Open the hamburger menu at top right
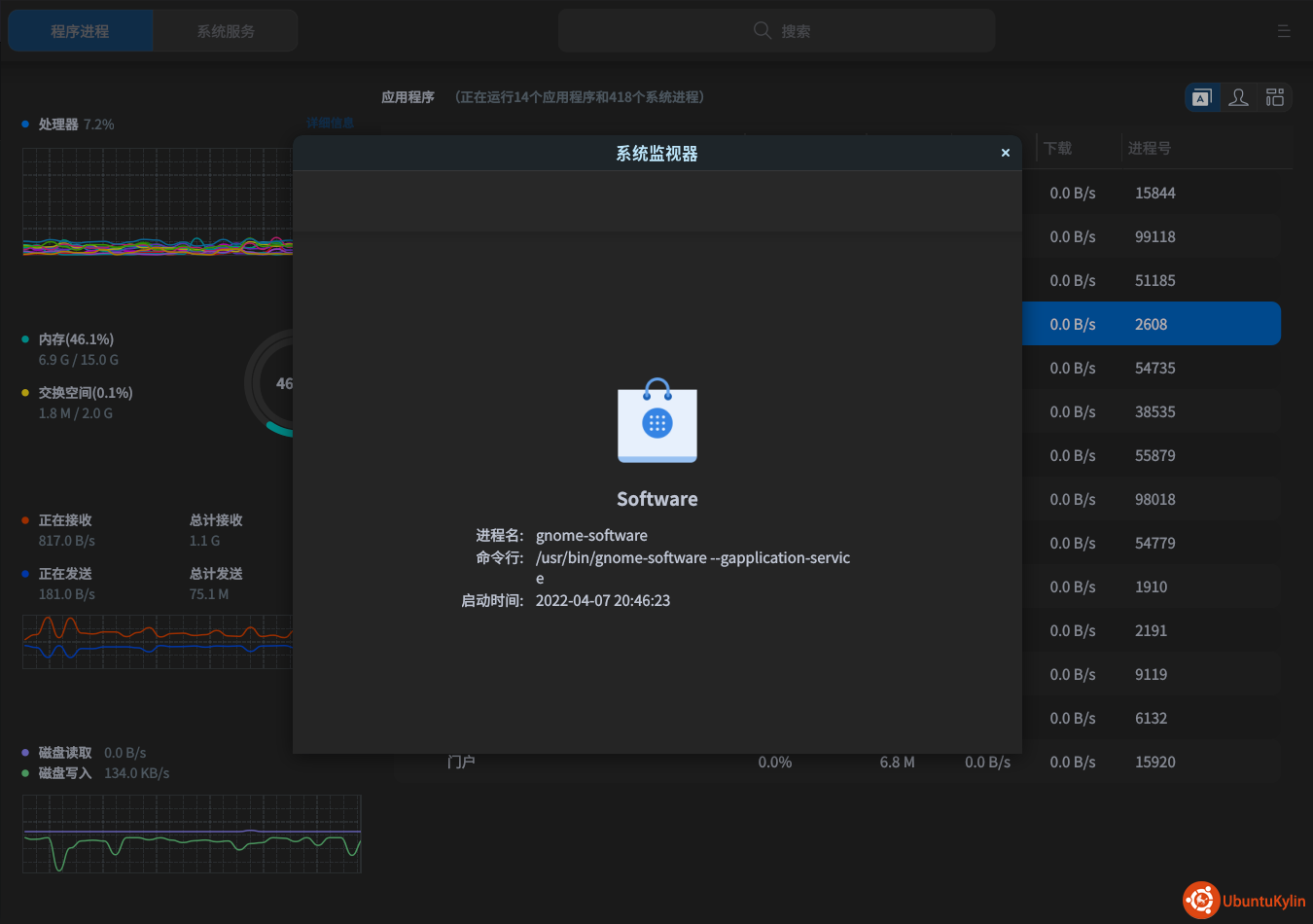Image resolution: width=1313 pixels, height=924 pixels. pyautogui.click(x=1284, y=31)
